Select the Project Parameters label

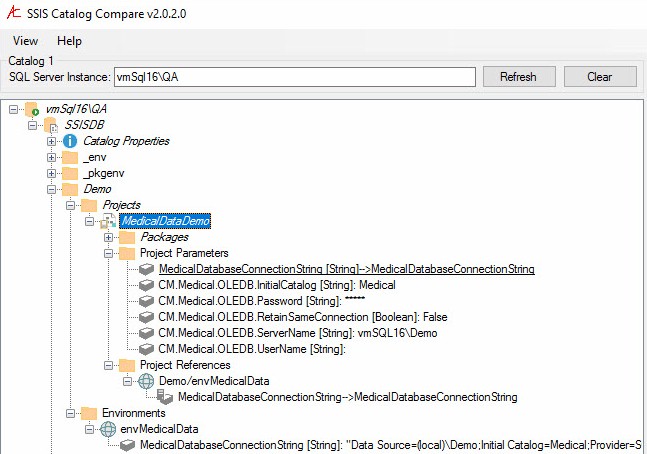(184, 253)
